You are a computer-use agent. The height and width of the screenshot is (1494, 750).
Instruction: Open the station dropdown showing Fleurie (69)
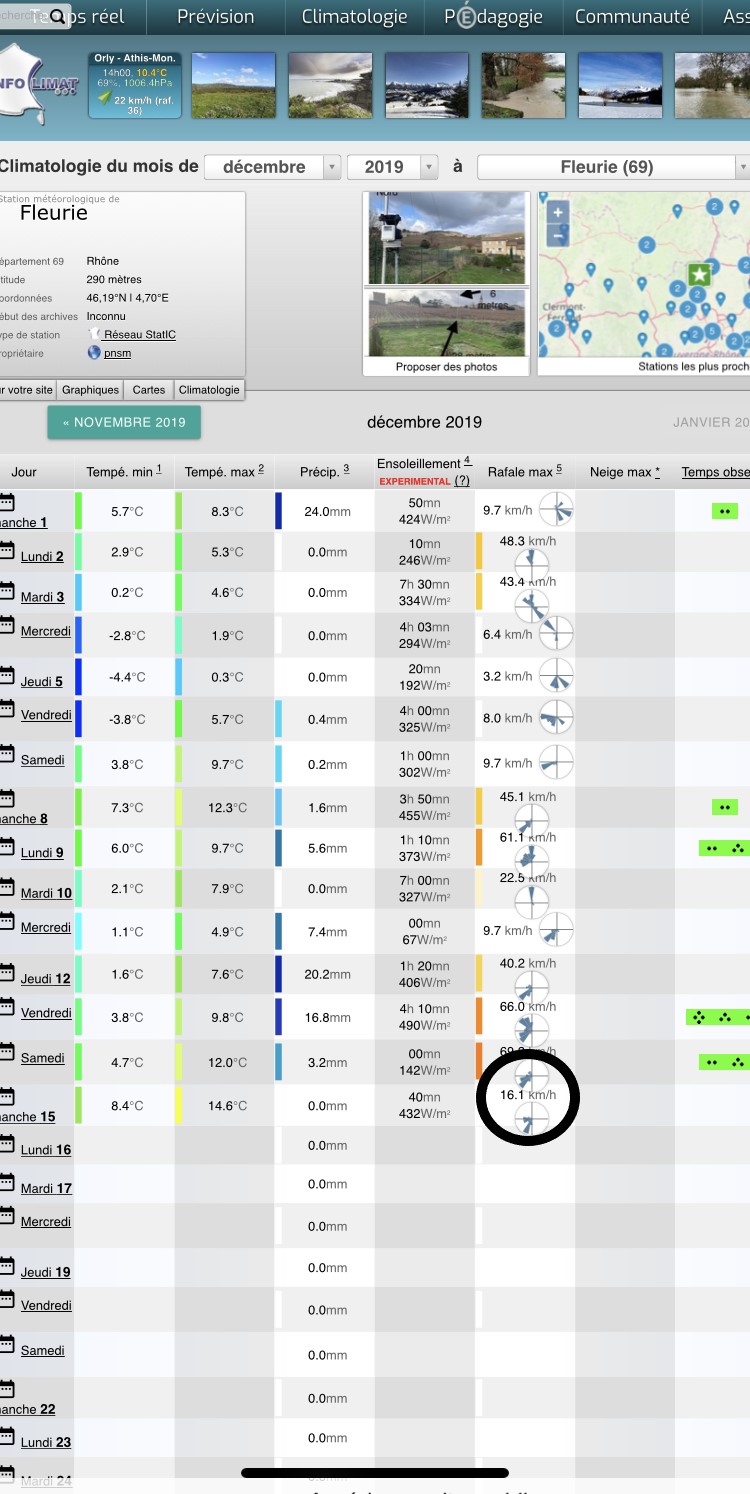coord(613,167)
